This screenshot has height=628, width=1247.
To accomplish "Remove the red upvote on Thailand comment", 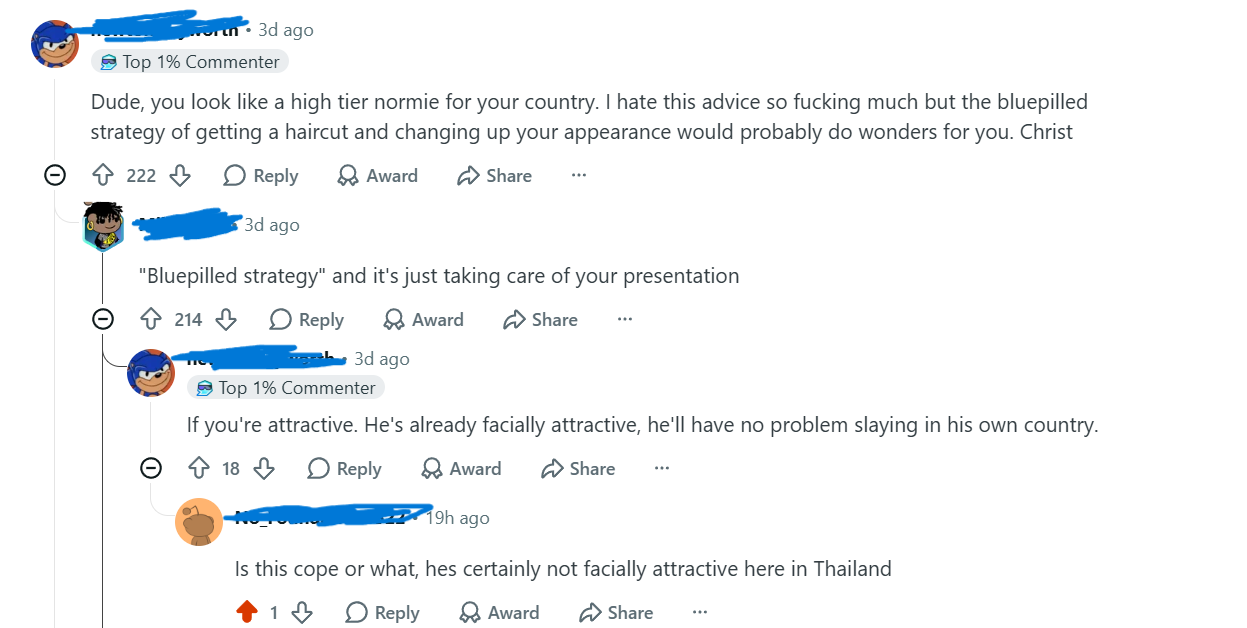I will tap(247, 613).
